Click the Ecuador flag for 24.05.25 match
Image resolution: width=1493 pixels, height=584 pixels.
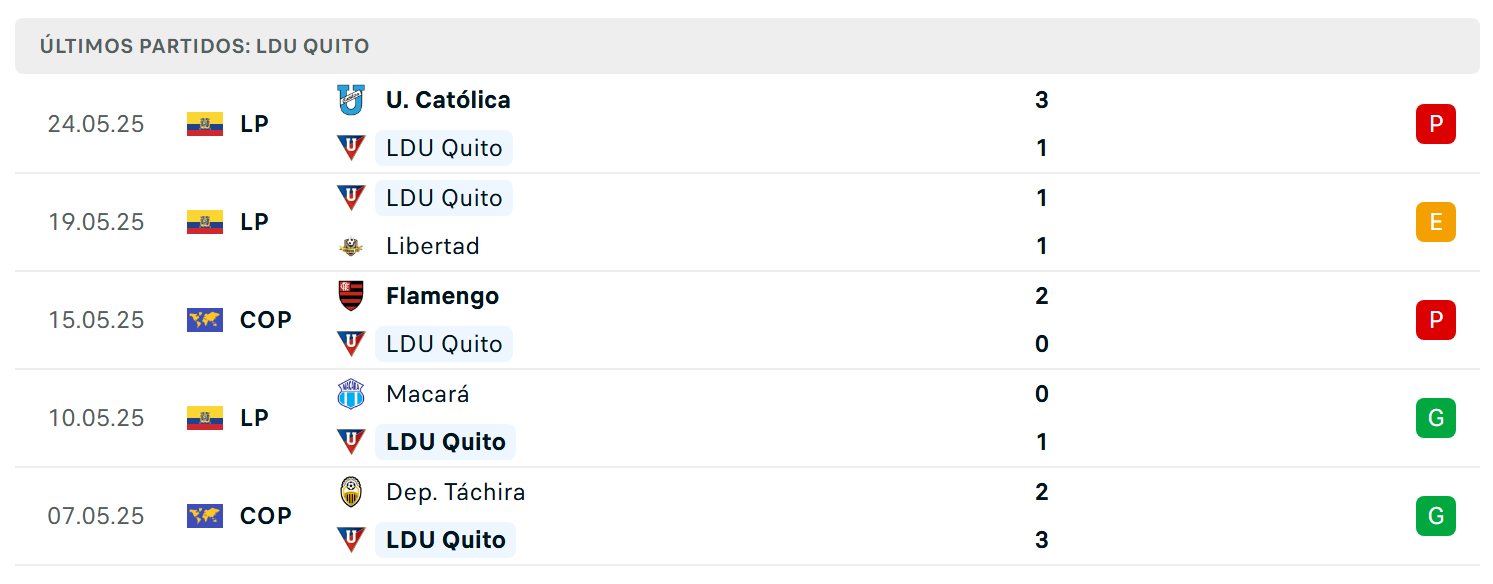pos(205,124)
